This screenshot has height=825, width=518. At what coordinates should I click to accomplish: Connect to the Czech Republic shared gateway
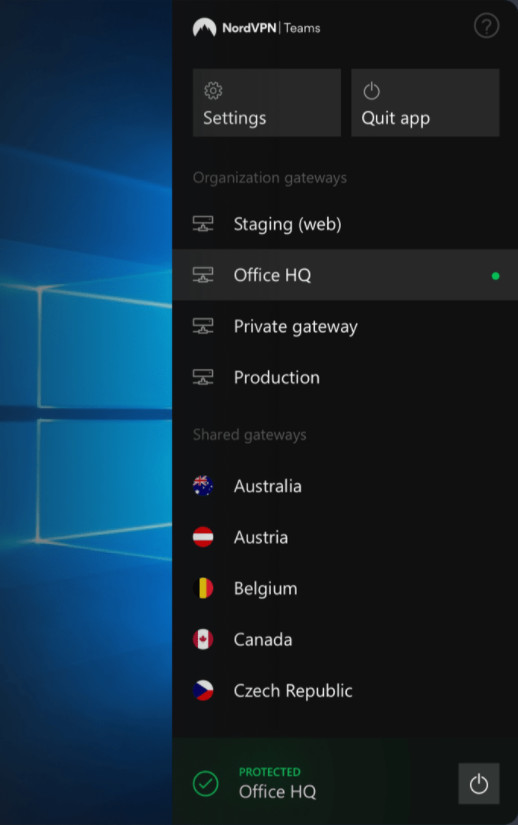[x=345, y=690]
